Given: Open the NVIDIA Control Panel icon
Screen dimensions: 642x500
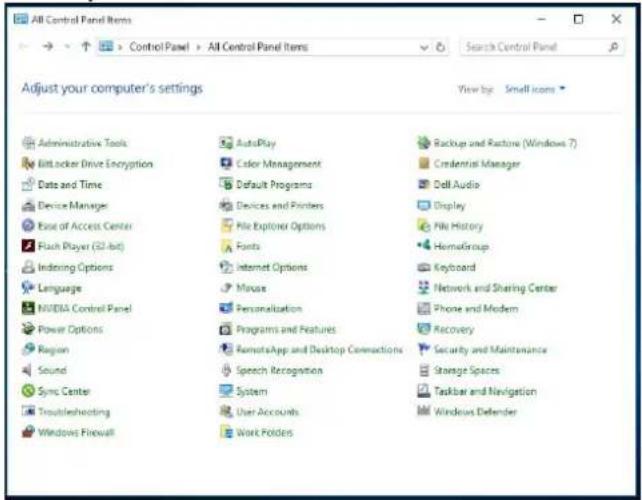Looking at the screenshot, I should pyautogui.click(x=28, y=308).
